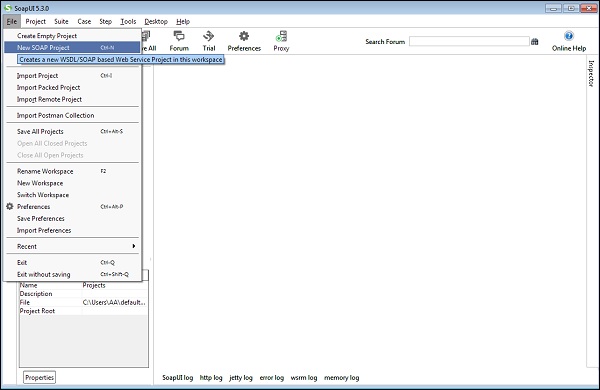
Task: Switch to the http log tab
Action: coord(211,378)
